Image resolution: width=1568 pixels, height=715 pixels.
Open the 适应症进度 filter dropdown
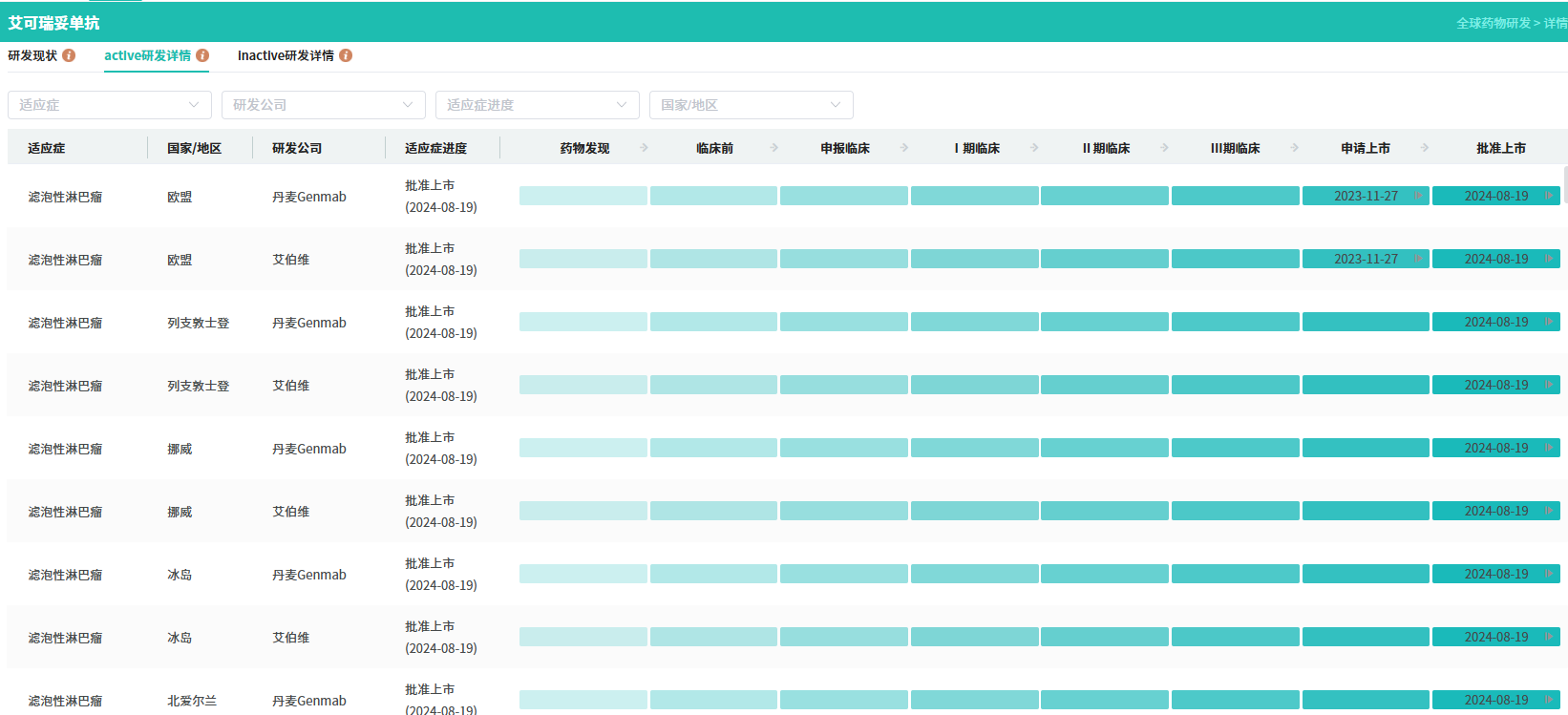[538, 105]
